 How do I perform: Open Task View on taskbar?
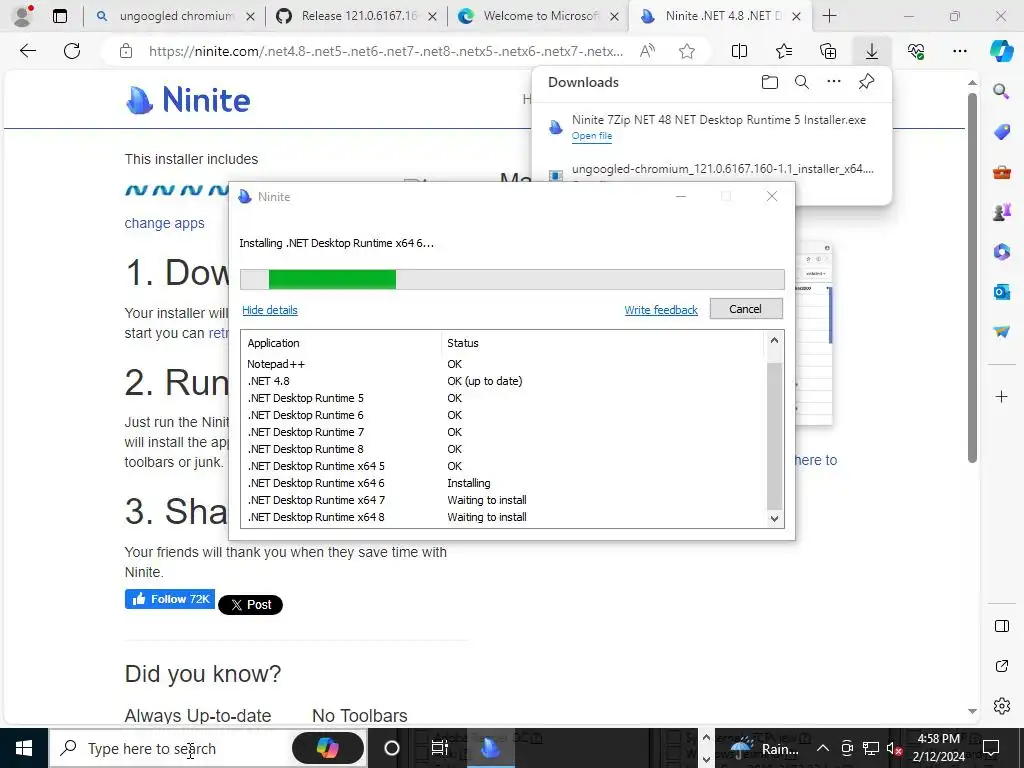coord(440,748)
